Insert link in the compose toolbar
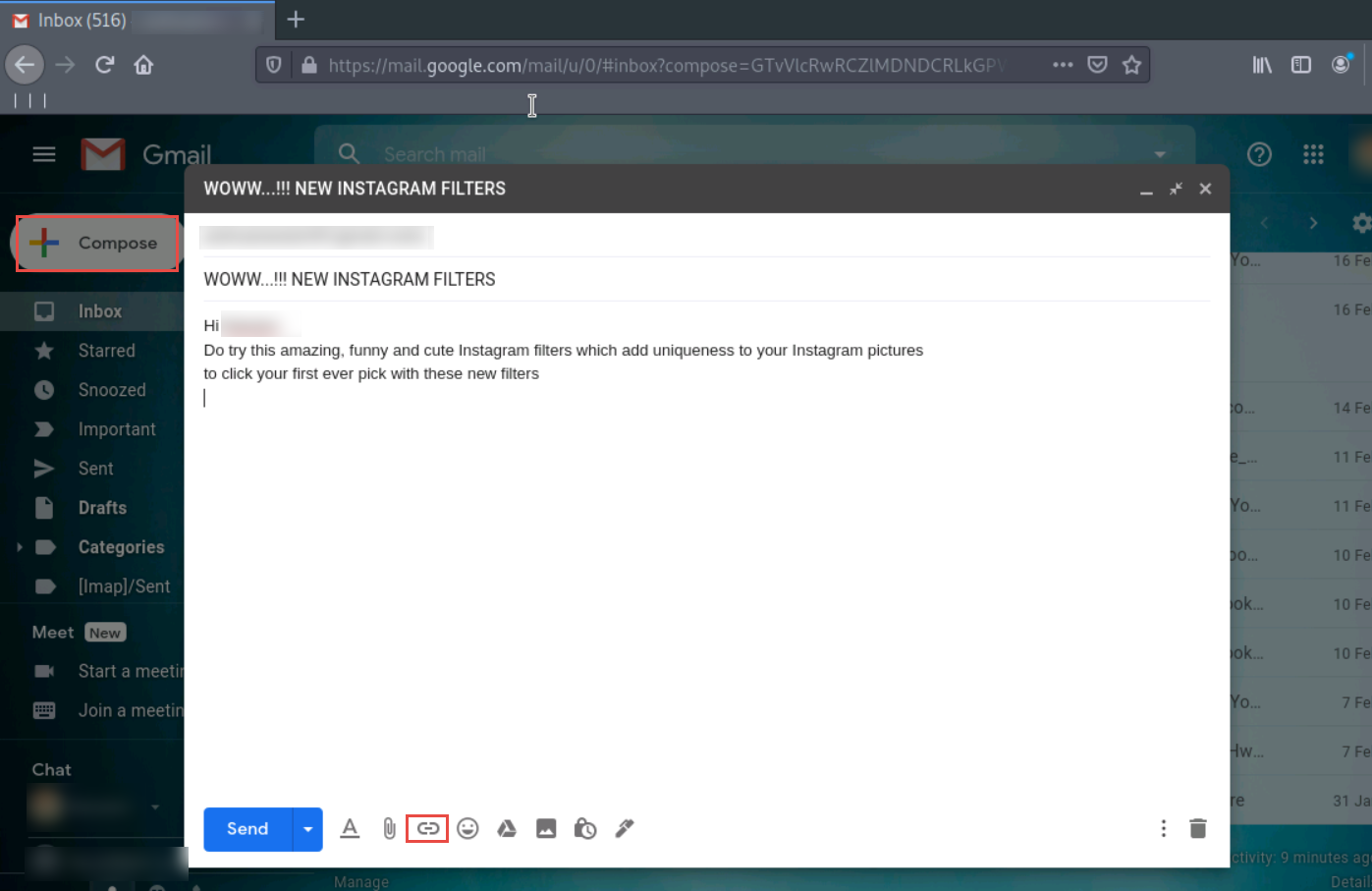Image resolution: width=1372 pixels, height=891 pixels. [x=428, y=829]
